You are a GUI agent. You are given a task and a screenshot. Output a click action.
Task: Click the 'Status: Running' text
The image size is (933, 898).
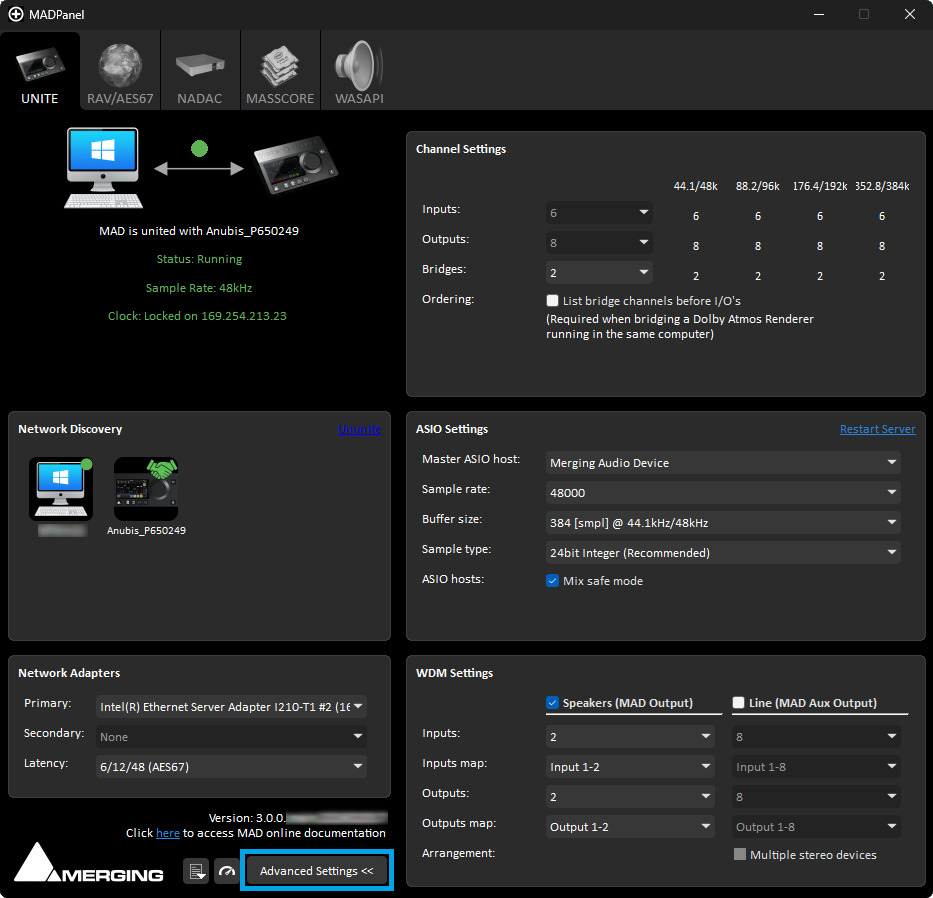tap(199, 259)
